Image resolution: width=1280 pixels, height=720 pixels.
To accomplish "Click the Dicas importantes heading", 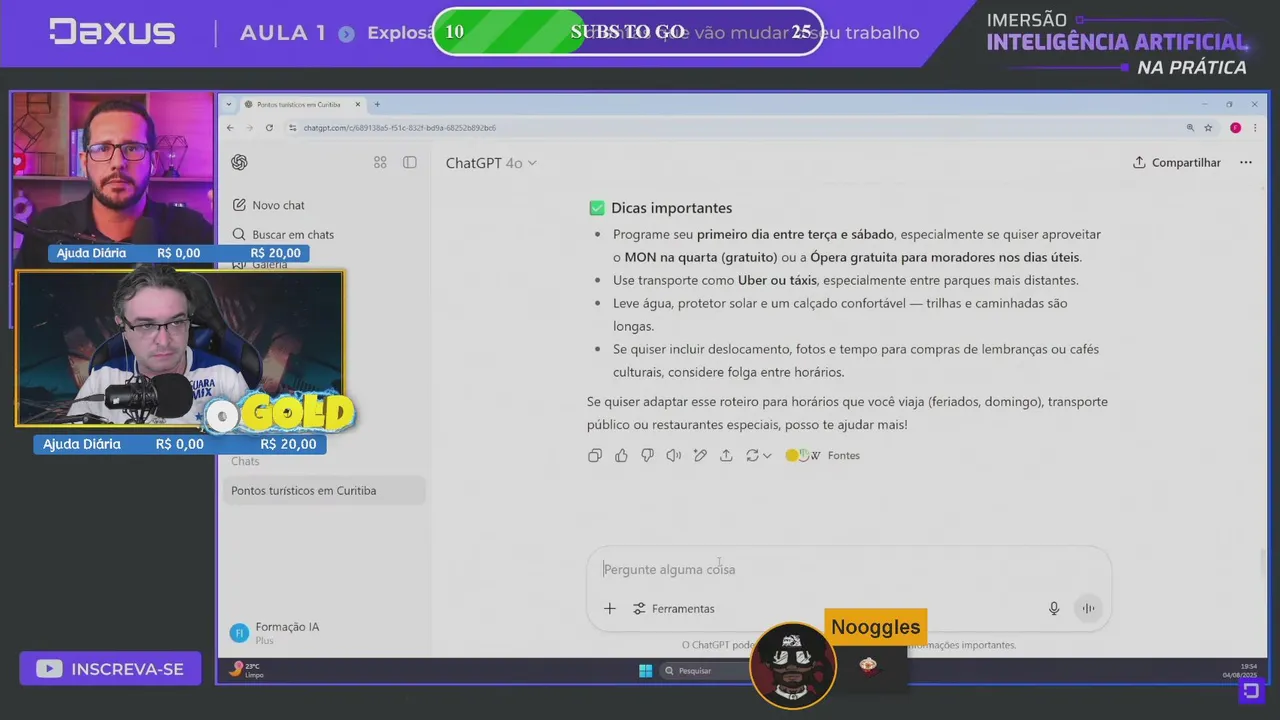I will click(x=671, y=208).
